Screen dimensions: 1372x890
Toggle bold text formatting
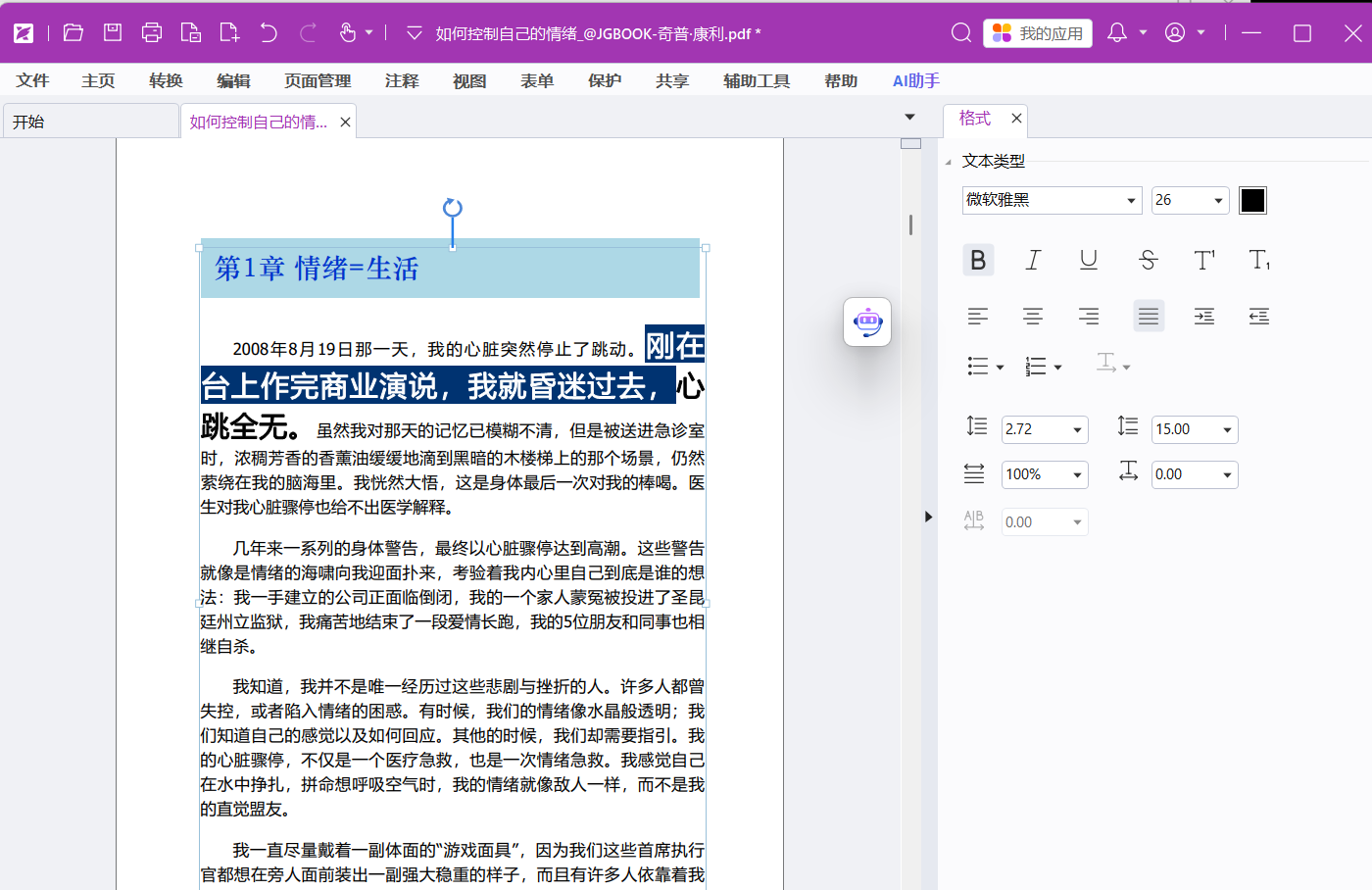pyautogui.click(x=978, y=260)
